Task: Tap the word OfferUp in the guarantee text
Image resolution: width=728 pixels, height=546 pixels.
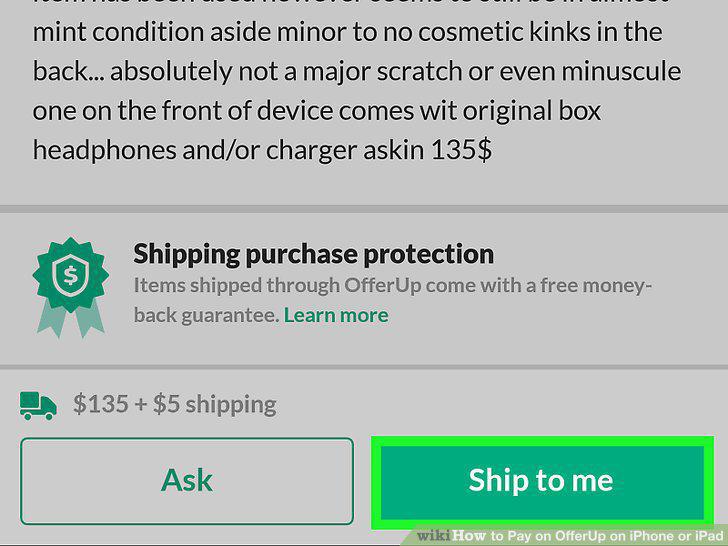Action: click(x=383, y=286)
